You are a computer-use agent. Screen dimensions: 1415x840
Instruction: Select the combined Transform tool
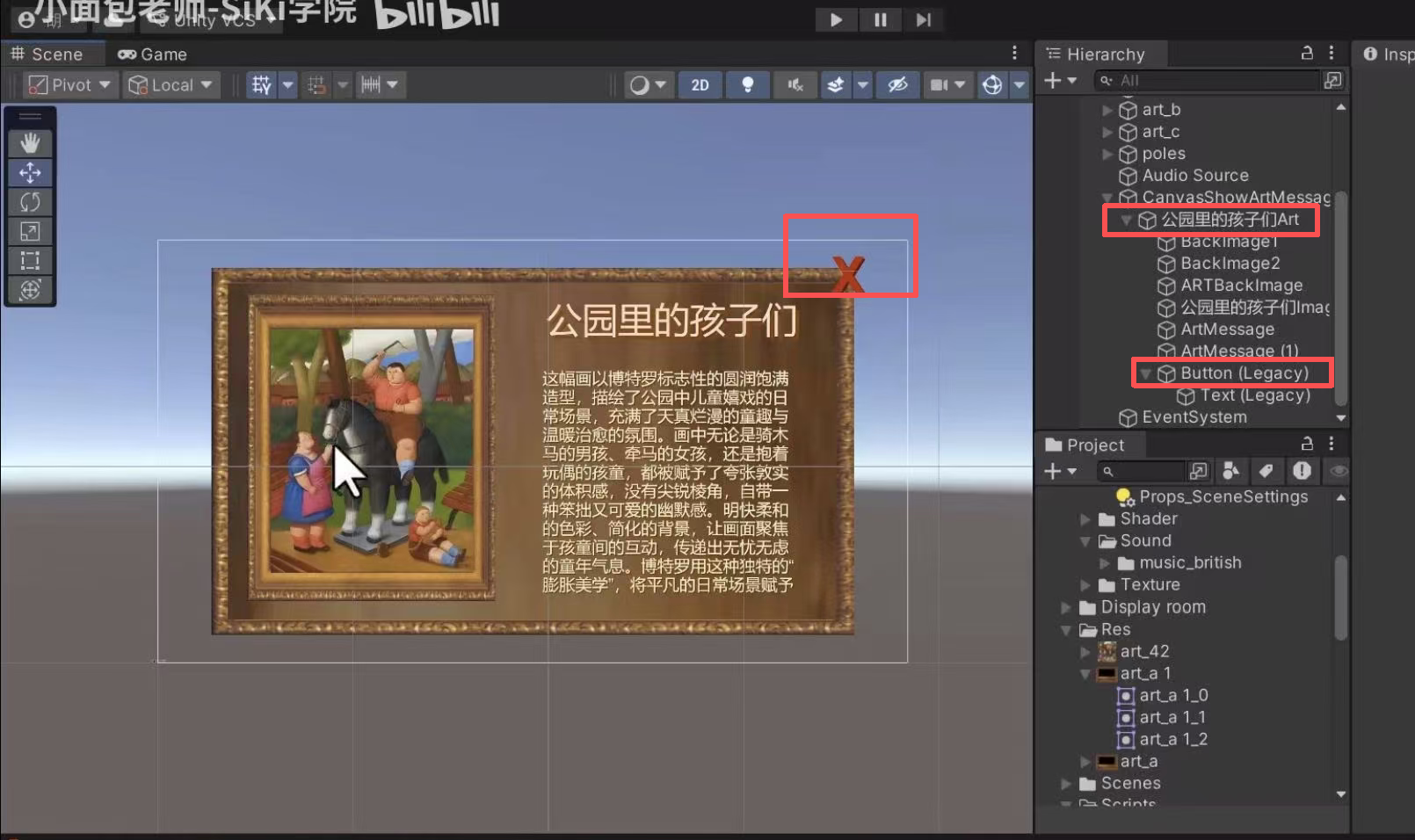pos(30,289)
